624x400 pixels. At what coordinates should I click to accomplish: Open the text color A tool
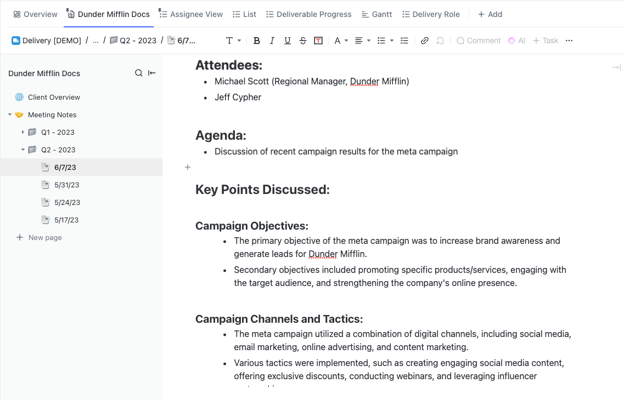pyautogui.click(x=337, y=41)
